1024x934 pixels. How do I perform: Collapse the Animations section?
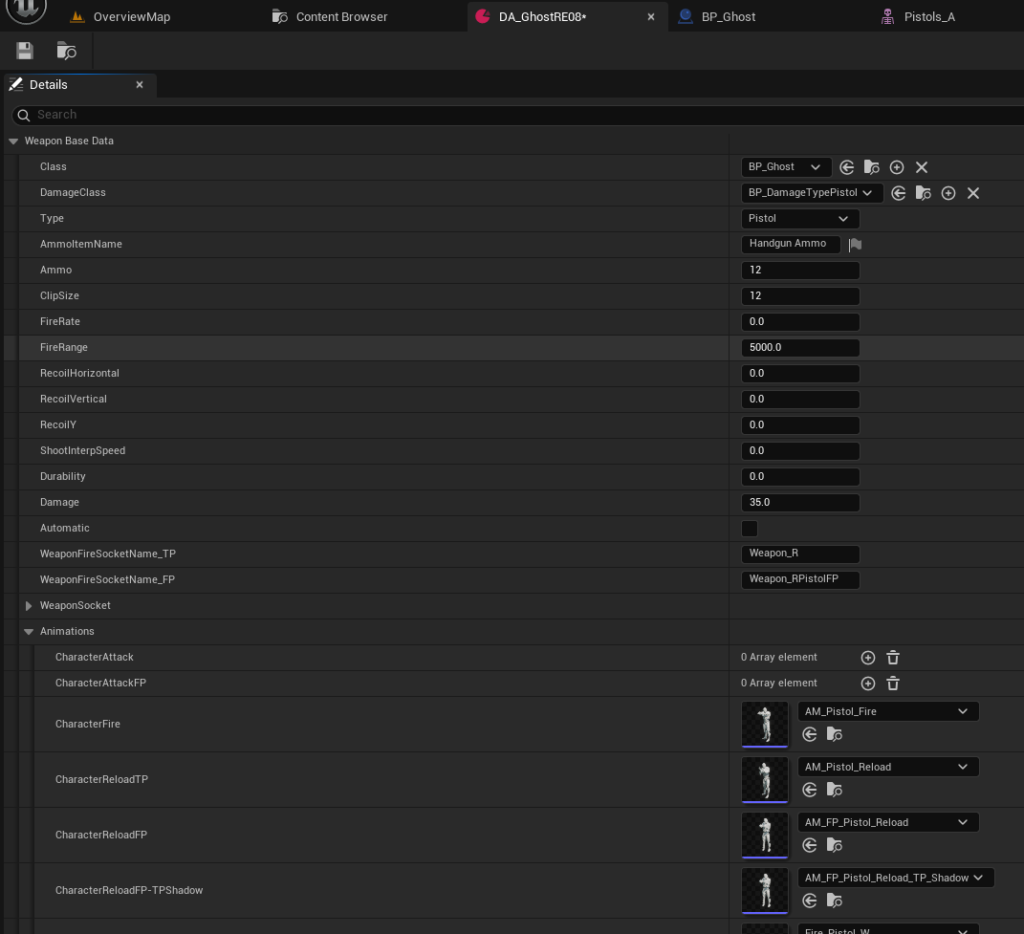click(x=29, y=632)
